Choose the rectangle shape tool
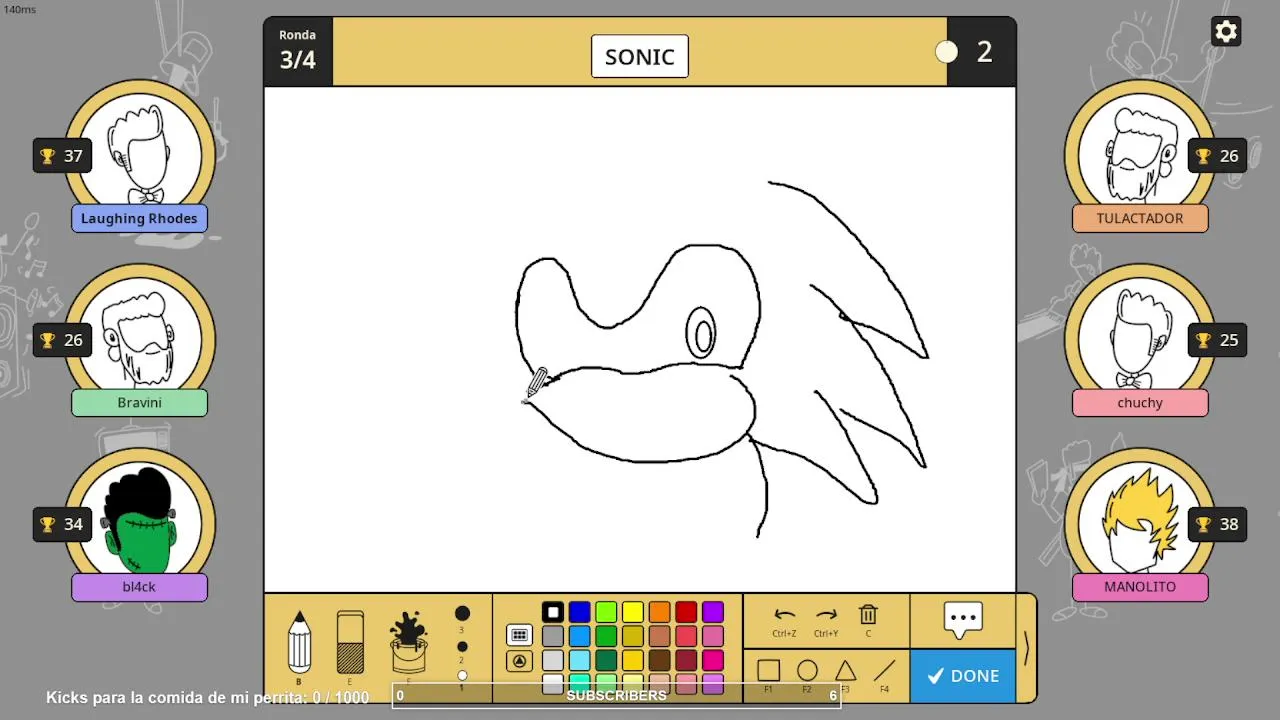This screenshot has height=720, width=1280. coord(768,670)
